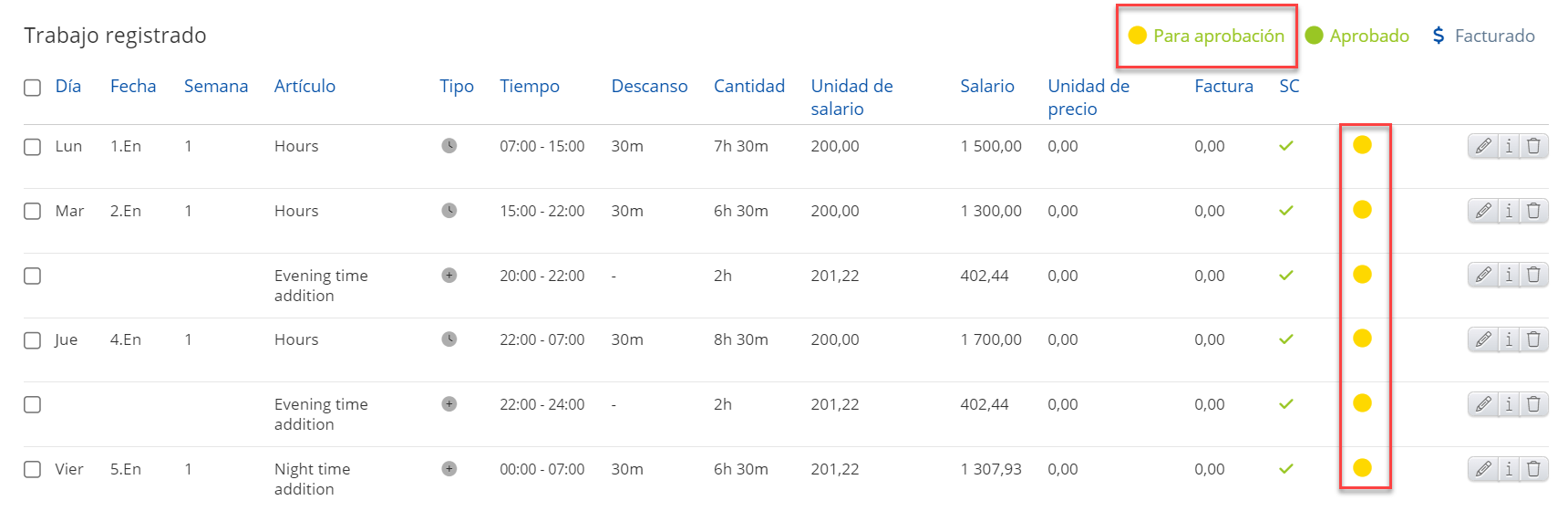Click the Salario column header
1568x511 pixels.
point(986,87)
